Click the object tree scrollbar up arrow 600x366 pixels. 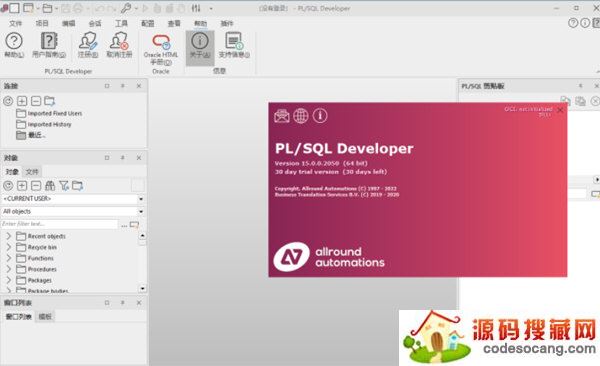[x=142, y=235]
